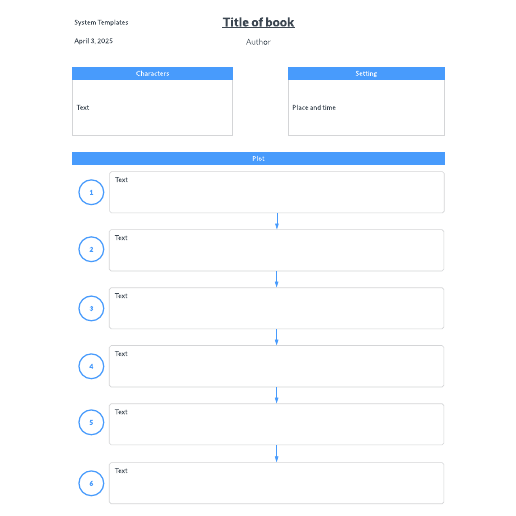Select the Setting header bar
516x516 pixels.
click(x=366, y=73)
